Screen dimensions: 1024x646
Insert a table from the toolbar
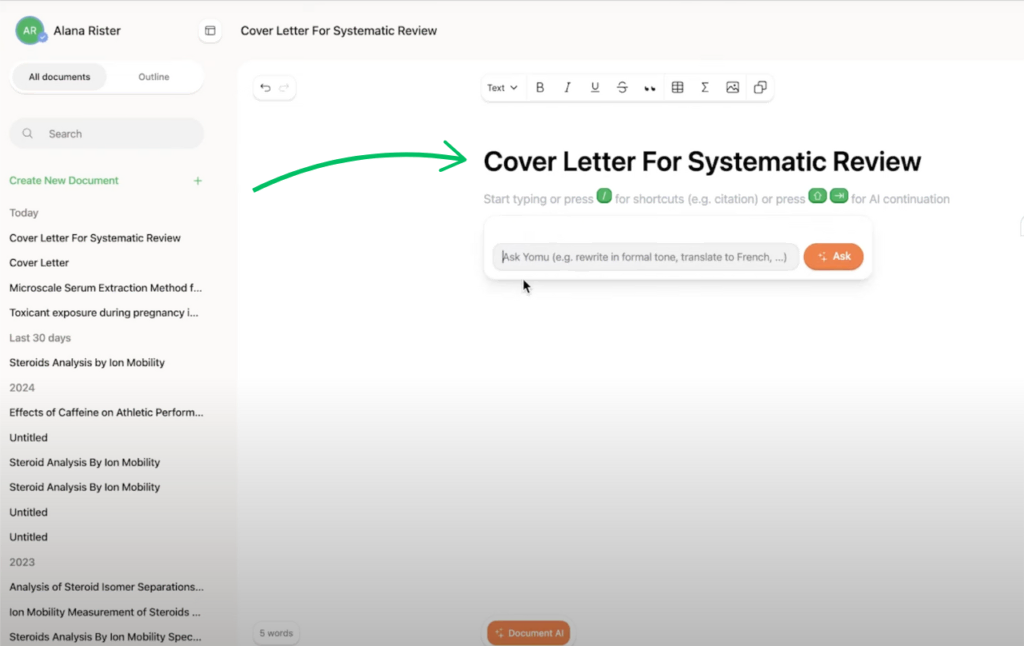pyautogui.click(x=677, y=88)
